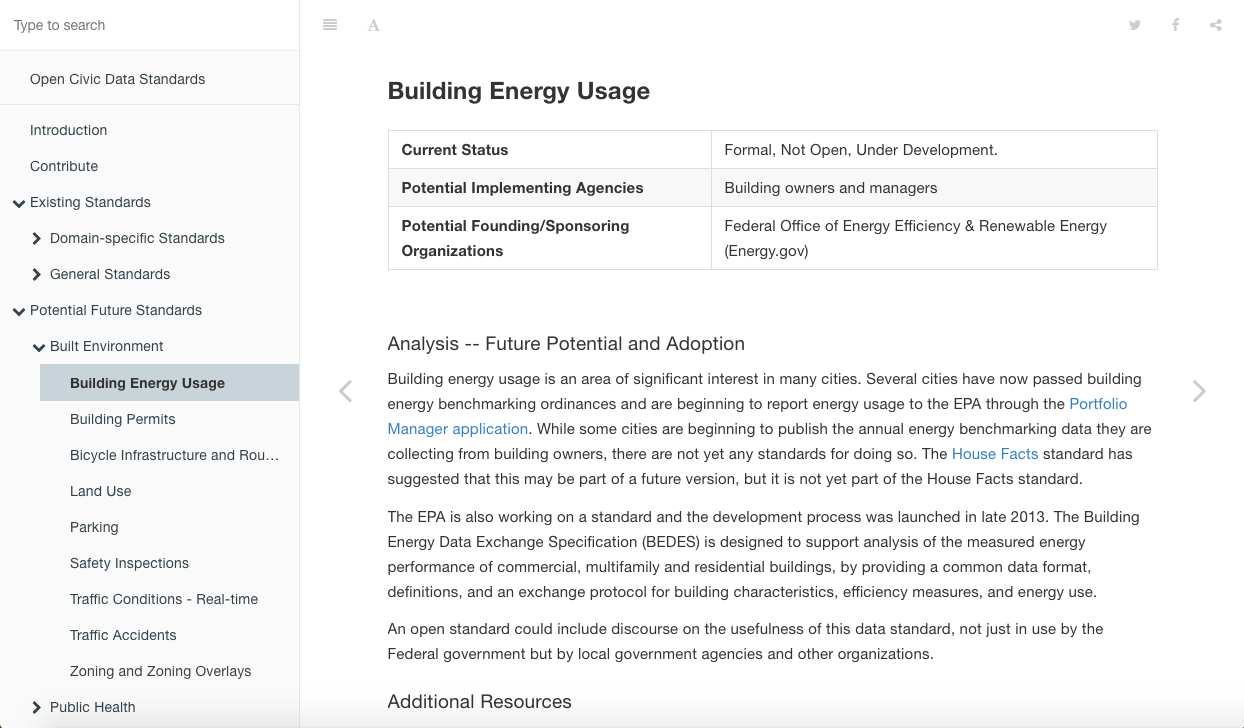
Task: Collapse the Existing Standards section
Action: click(18, 202)
